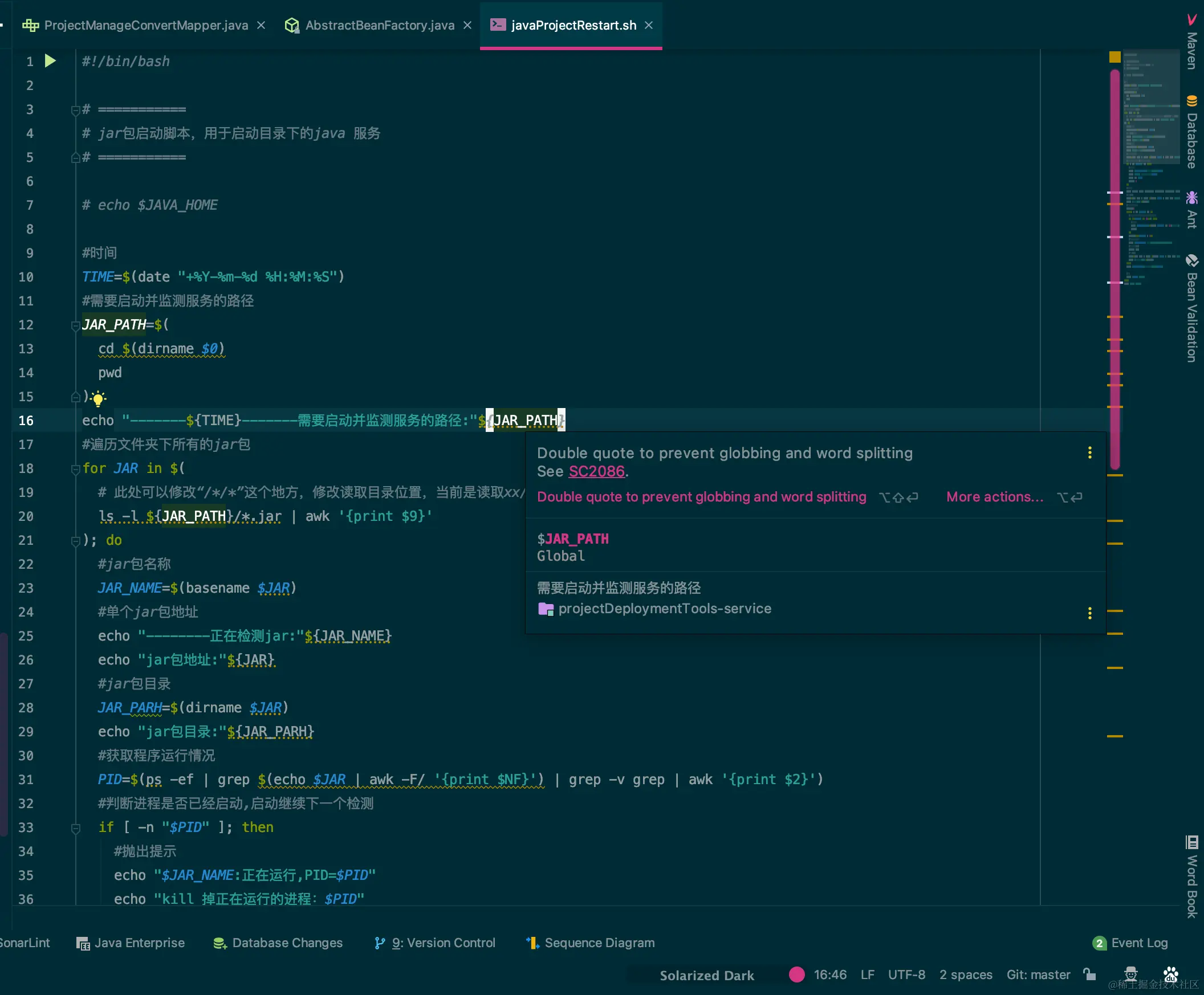Toggle read-only lock icon in status bar
The image size is (1204, 995).
click(1089, 974)
